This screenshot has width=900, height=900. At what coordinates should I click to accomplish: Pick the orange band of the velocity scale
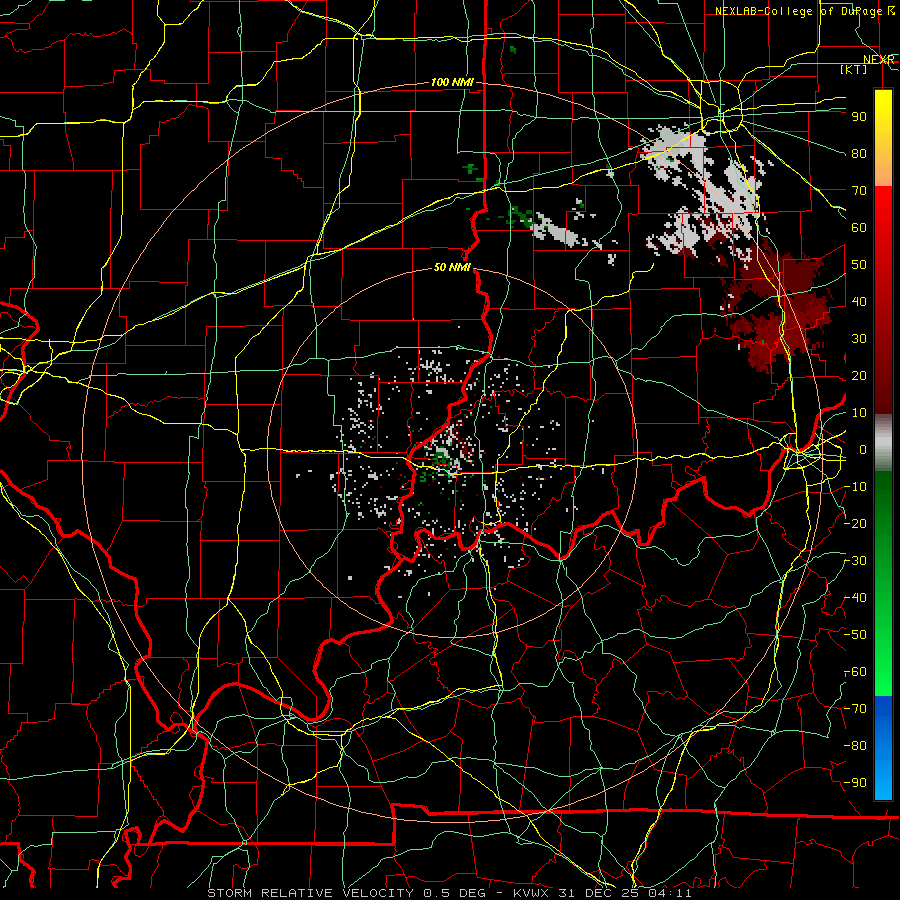click(883, 166)
